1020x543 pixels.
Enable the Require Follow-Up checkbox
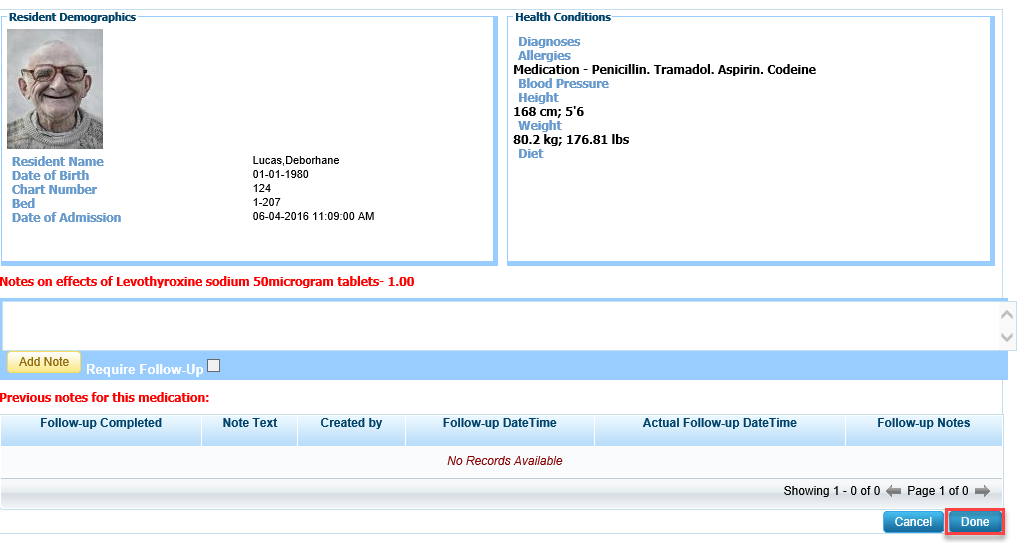pos(213,366)
